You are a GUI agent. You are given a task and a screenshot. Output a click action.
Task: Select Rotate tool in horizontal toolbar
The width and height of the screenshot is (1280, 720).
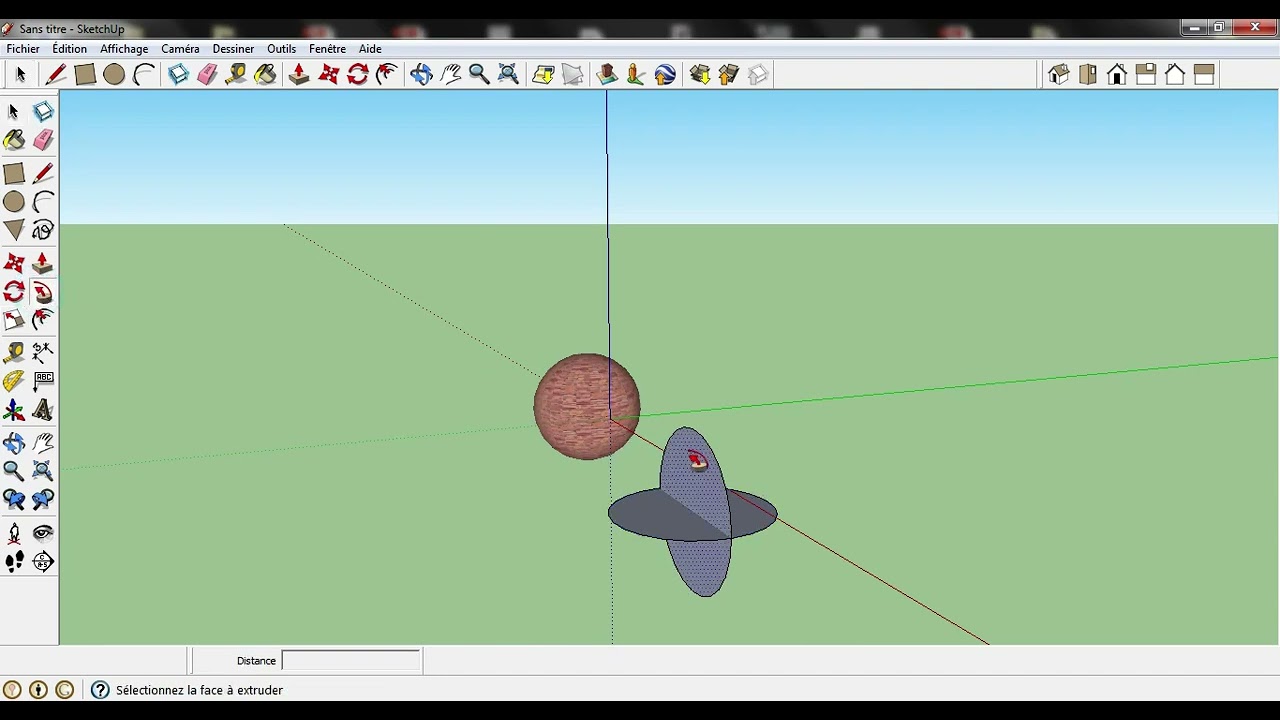pyautogui.click(x=358, y=74)
